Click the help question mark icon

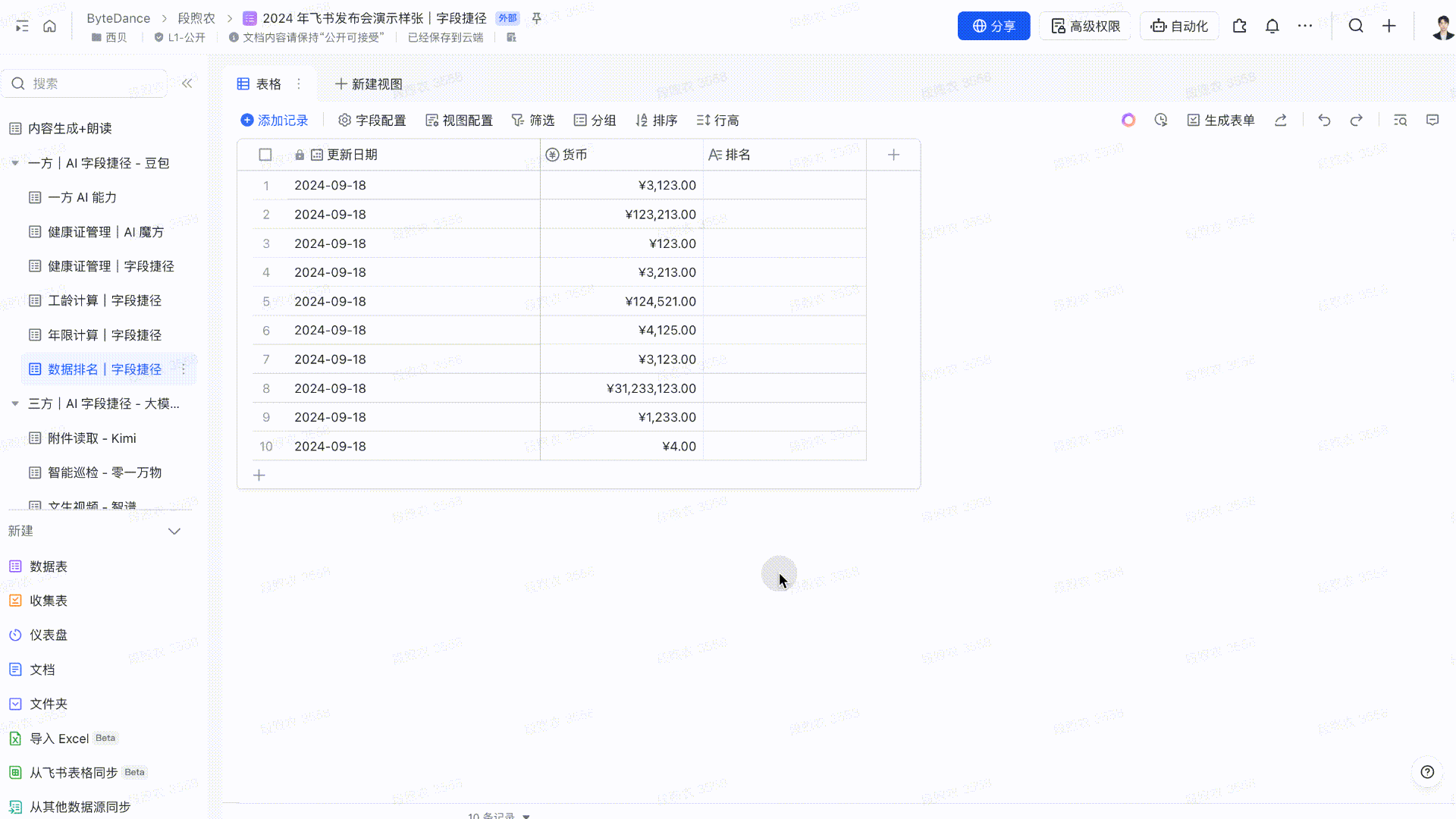tap(1427, 772)
